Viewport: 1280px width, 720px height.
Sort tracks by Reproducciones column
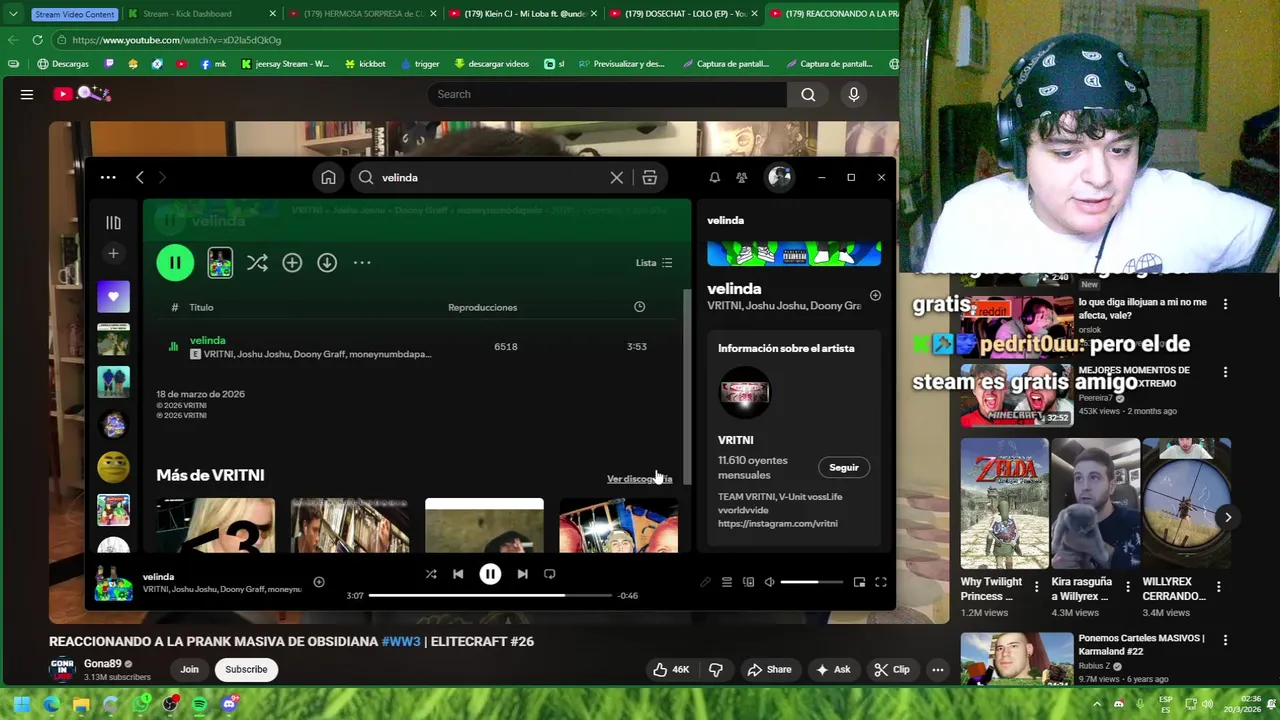483,307
